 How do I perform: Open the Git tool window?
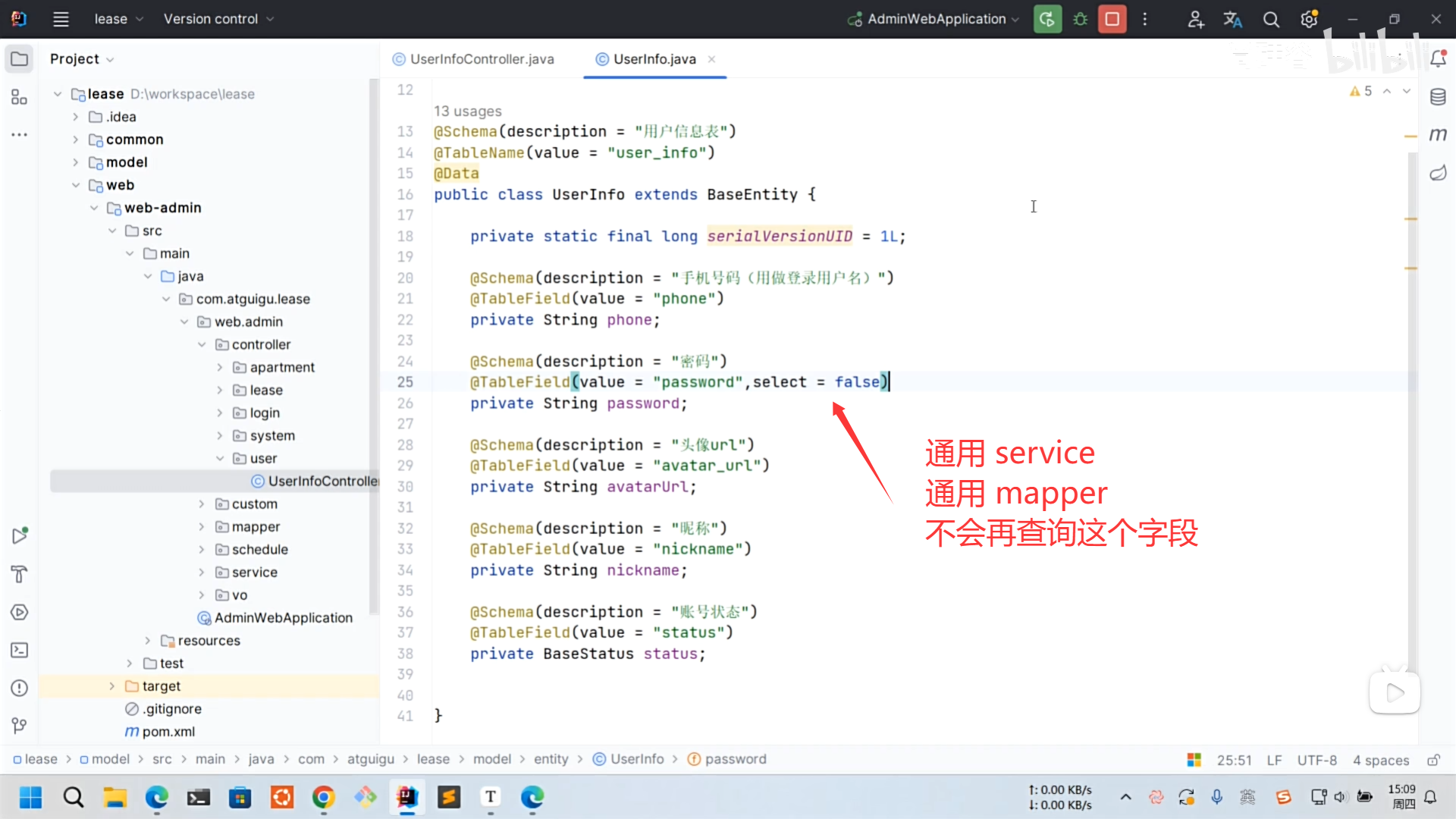click(20, 726)
